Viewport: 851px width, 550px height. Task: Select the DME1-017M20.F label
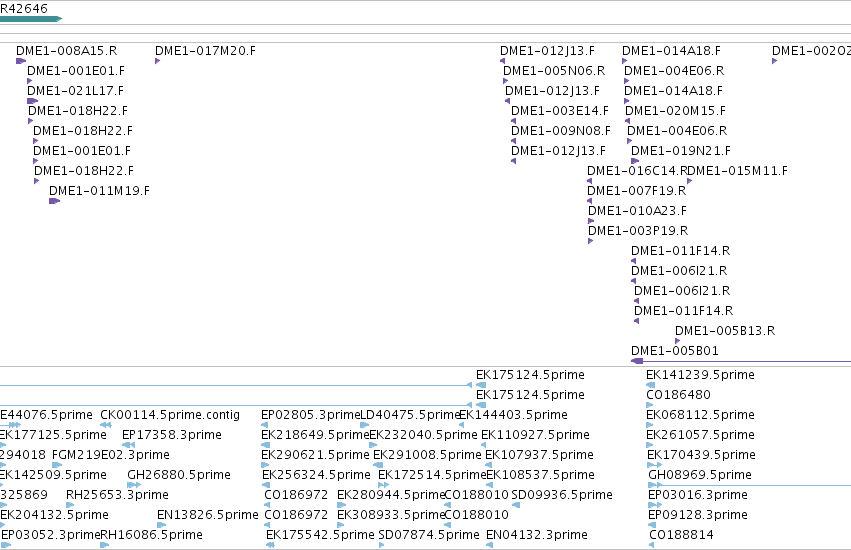point(206,51)
